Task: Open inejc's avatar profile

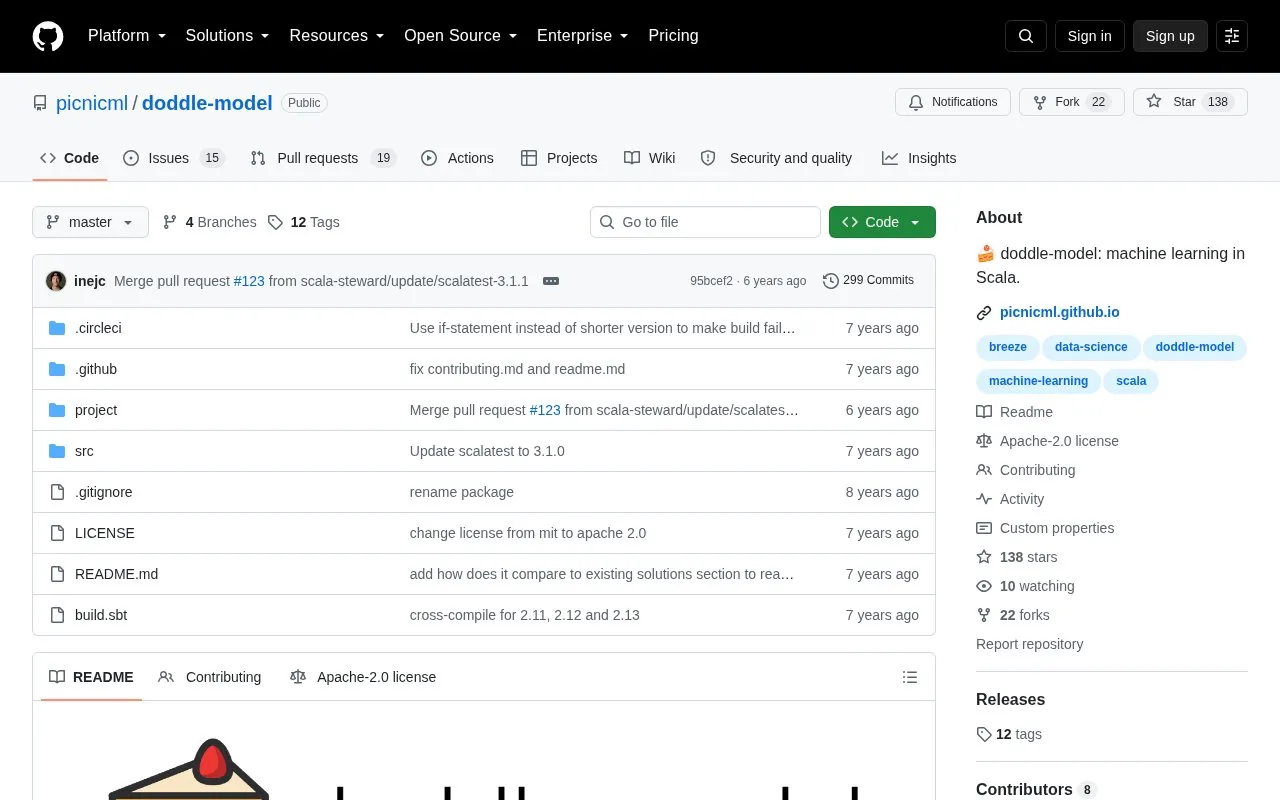Action: click(56, 281)
